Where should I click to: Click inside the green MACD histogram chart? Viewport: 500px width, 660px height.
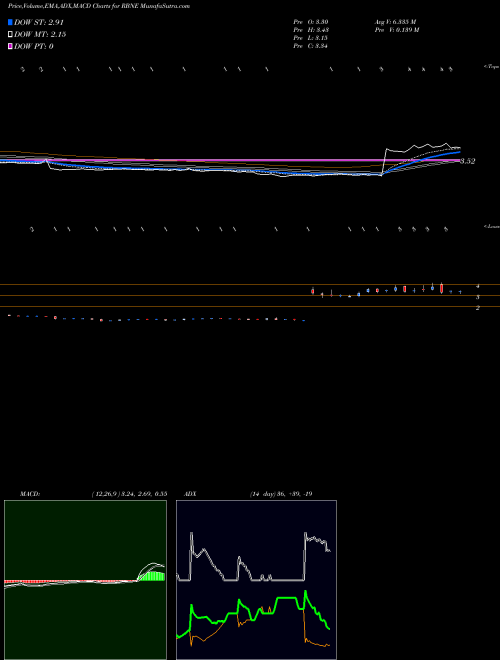tap(85, 580)
